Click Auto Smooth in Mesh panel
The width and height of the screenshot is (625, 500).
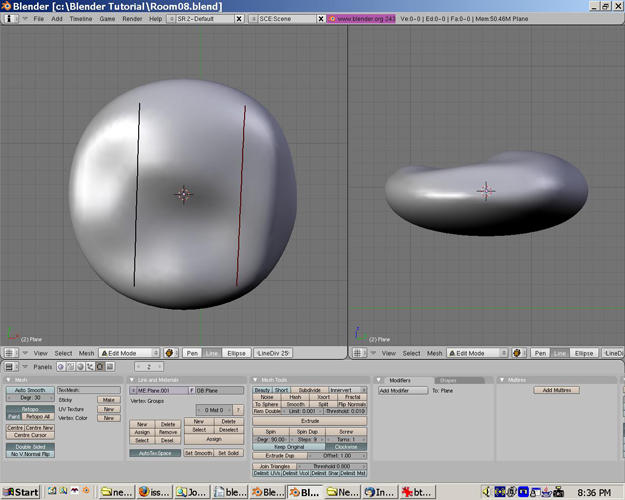point(31,390)
